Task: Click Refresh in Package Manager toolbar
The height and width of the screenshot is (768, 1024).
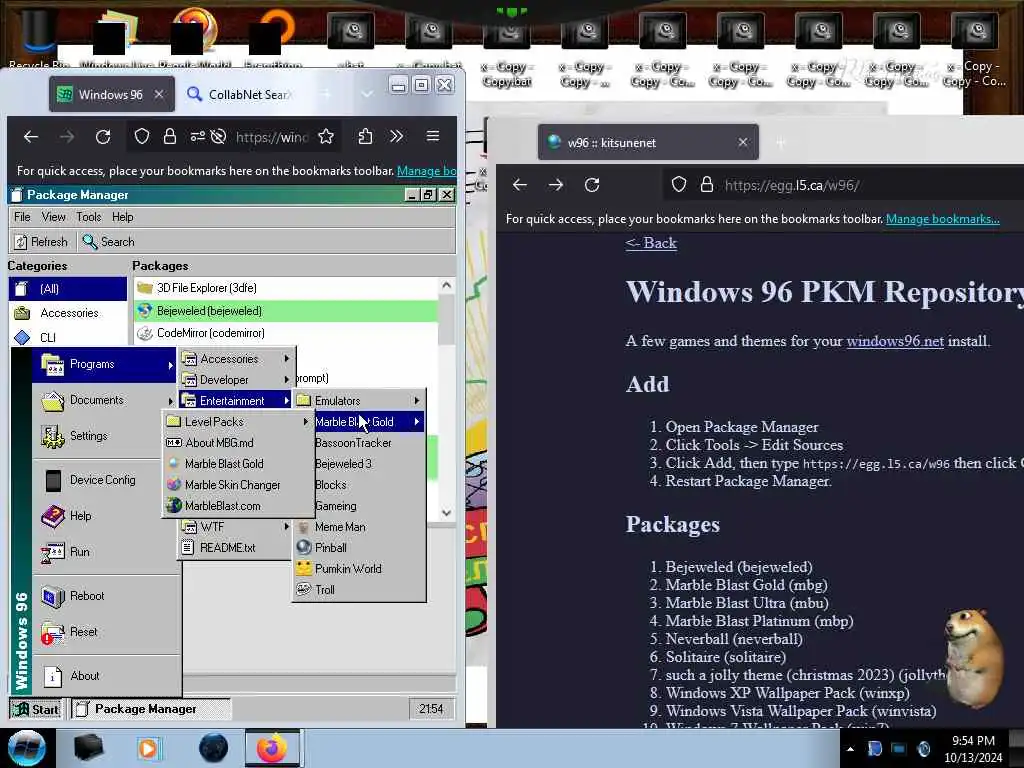Action: point(41,242)
